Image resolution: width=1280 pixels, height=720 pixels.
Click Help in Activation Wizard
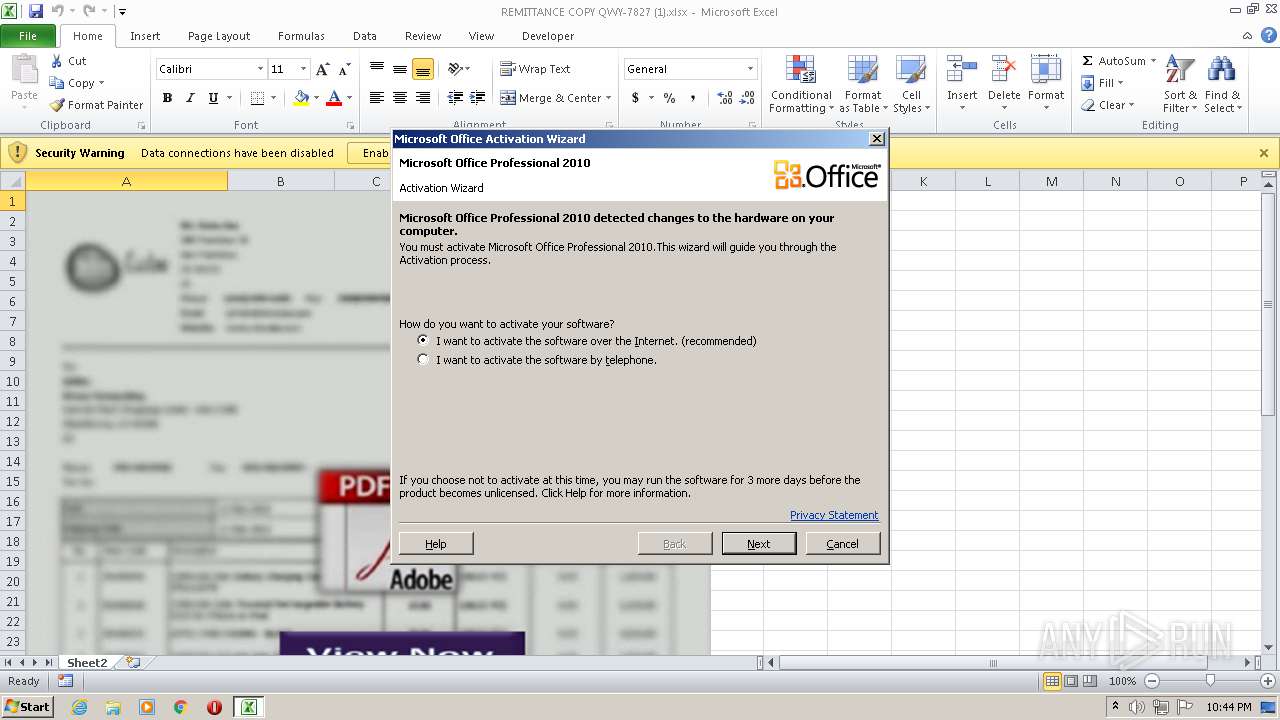pos(436,543)
